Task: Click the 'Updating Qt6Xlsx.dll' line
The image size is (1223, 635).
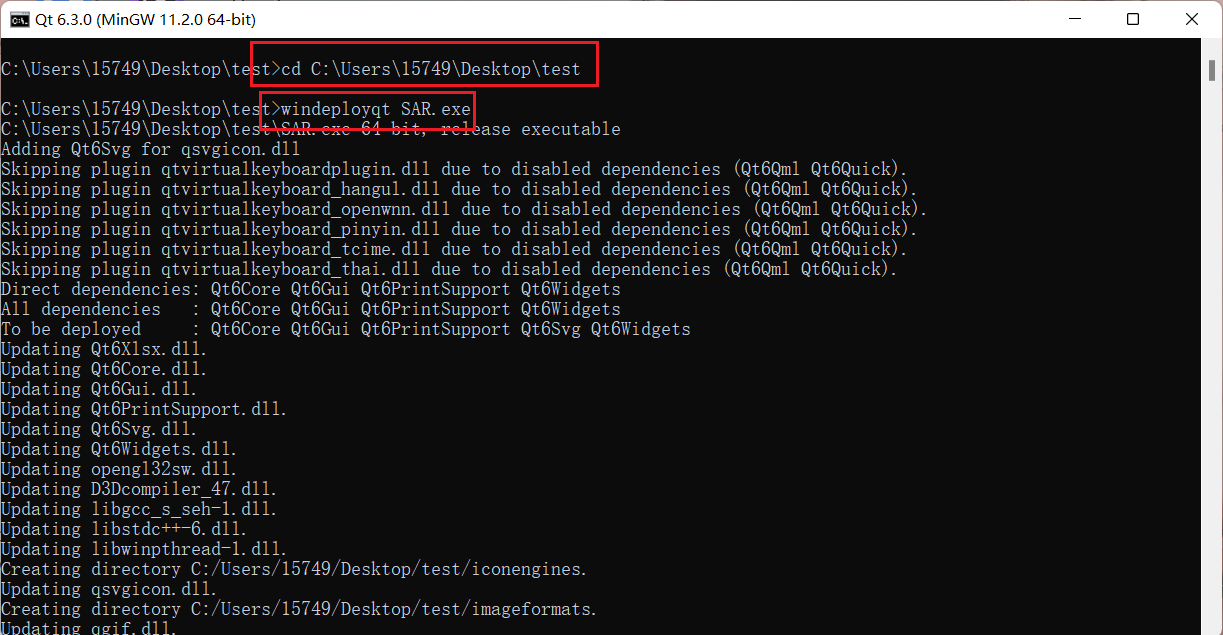Action: coord(104,349)
